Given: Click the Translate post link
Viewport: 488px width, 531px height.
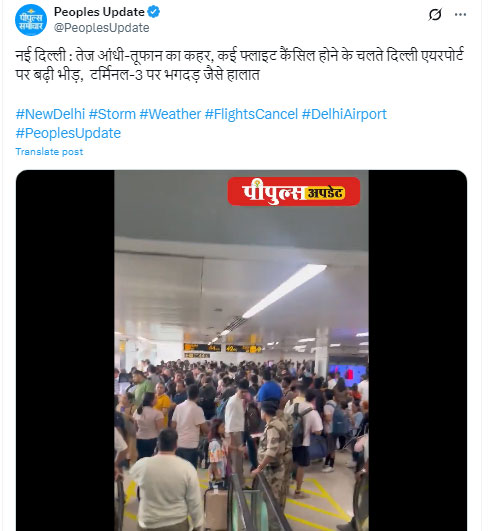Looking at the screenshot, I should pos(49,152).
